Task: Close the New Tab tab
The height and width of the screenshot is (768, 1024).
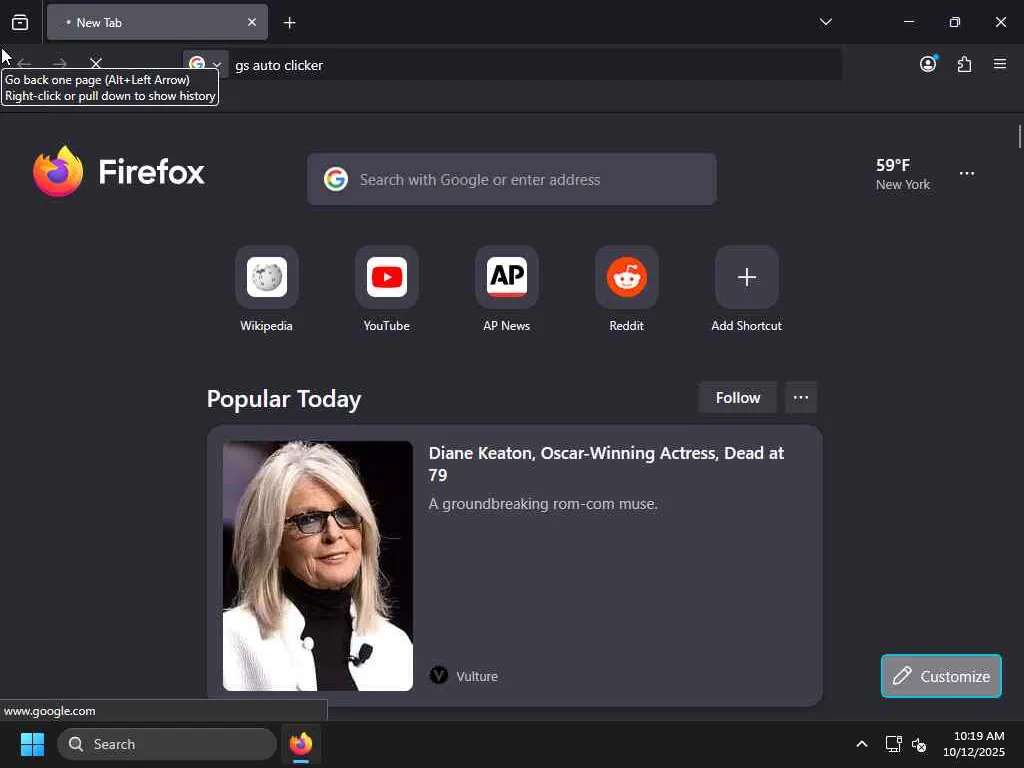Action: click(x=251, y=22)
